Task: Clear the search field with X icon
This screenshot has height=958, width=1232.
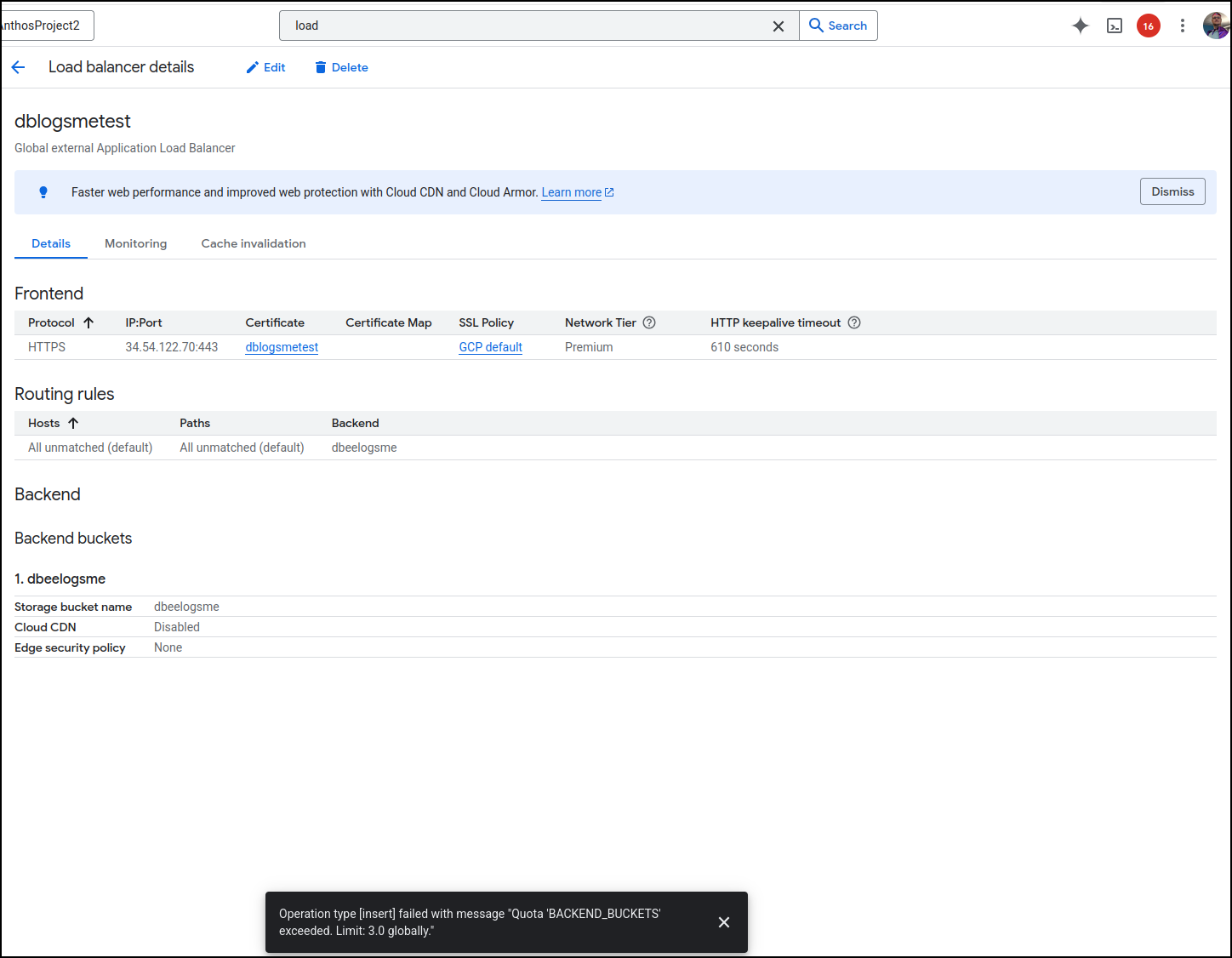Action: [778, 26]
